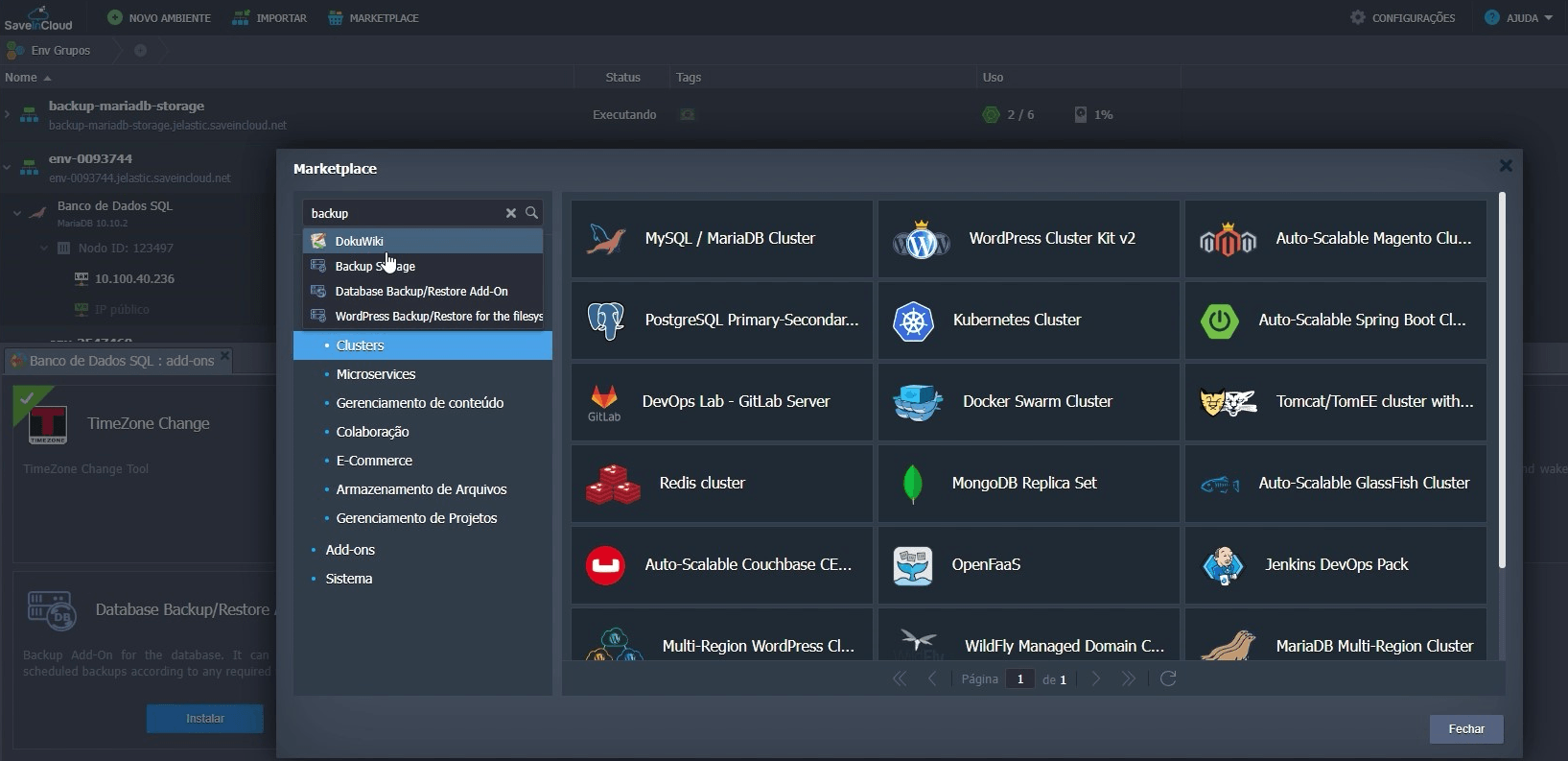Open the Add-ons category
This screenshot has width=1568, height=761.
[350, 550]
